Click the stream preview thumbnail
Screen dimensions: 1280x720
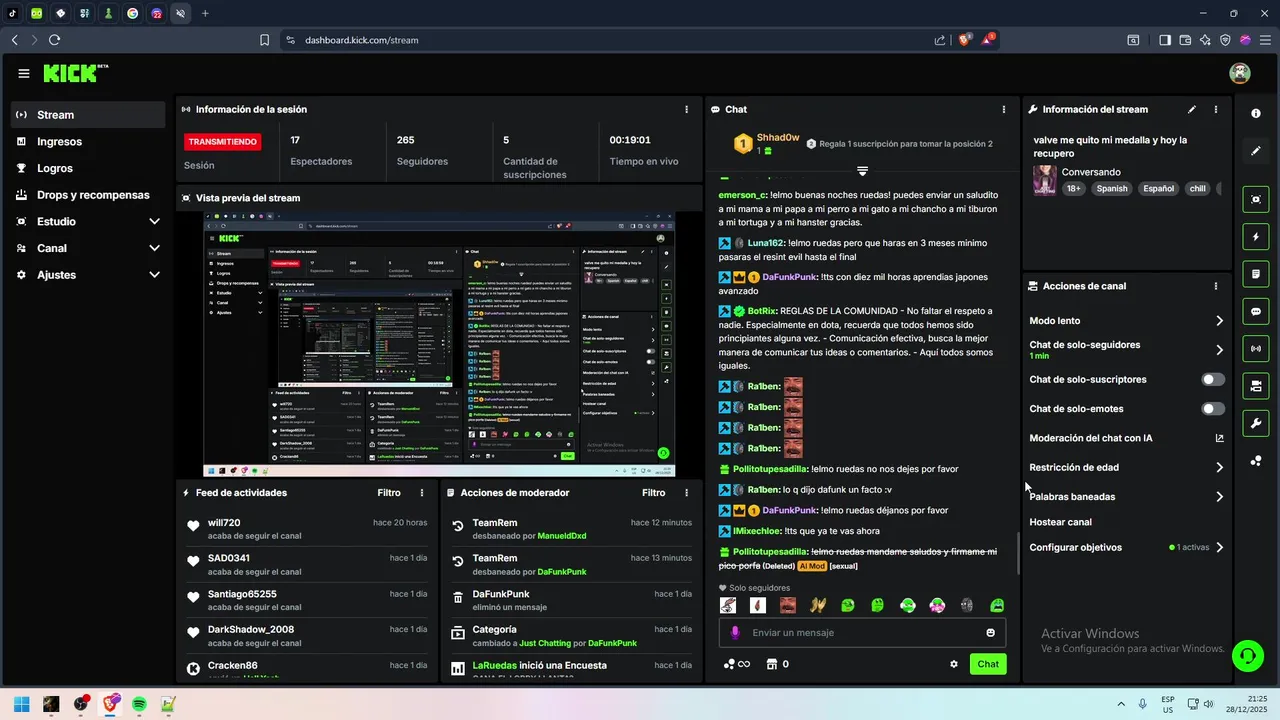(x=440, y=345)
